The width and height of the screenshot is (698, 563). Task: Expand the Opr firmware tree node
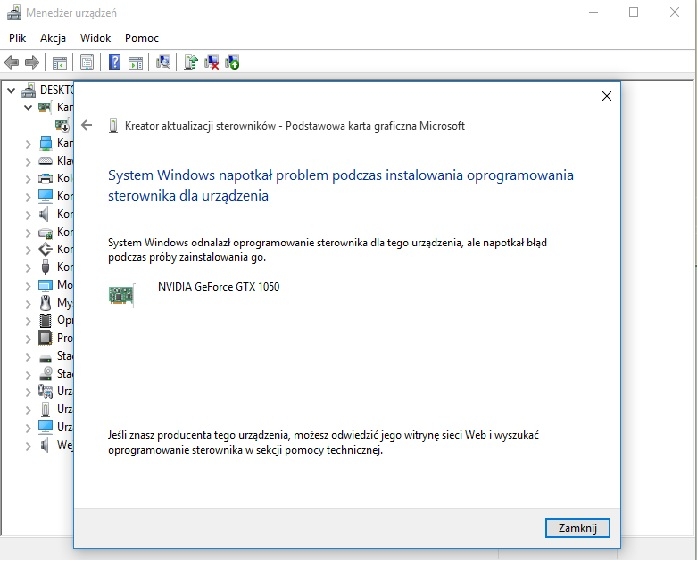click(x=28, y=321)
